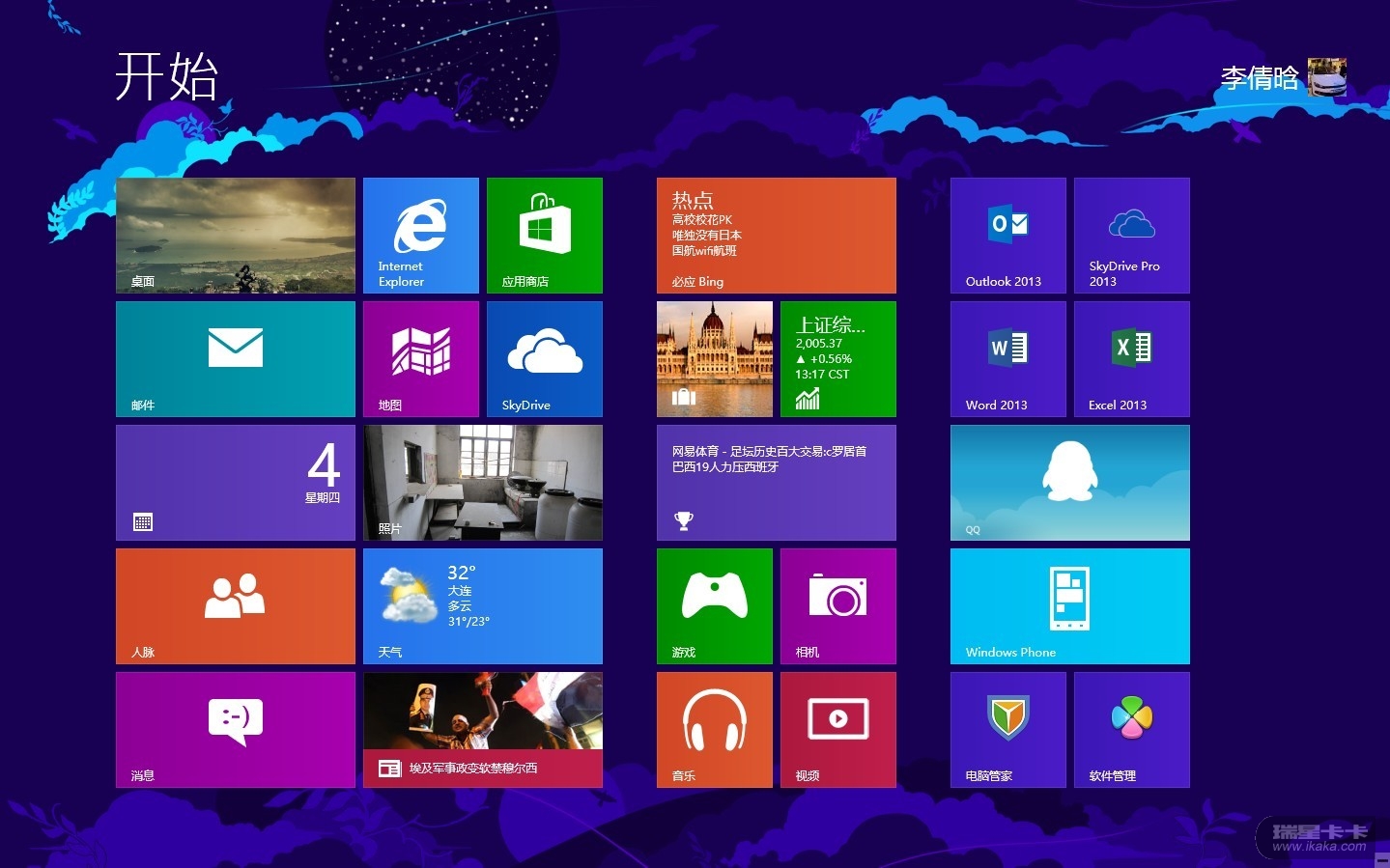Open the Store (应用商店) tile
This screenshot has height=868, width=1390.
point(545,236)
